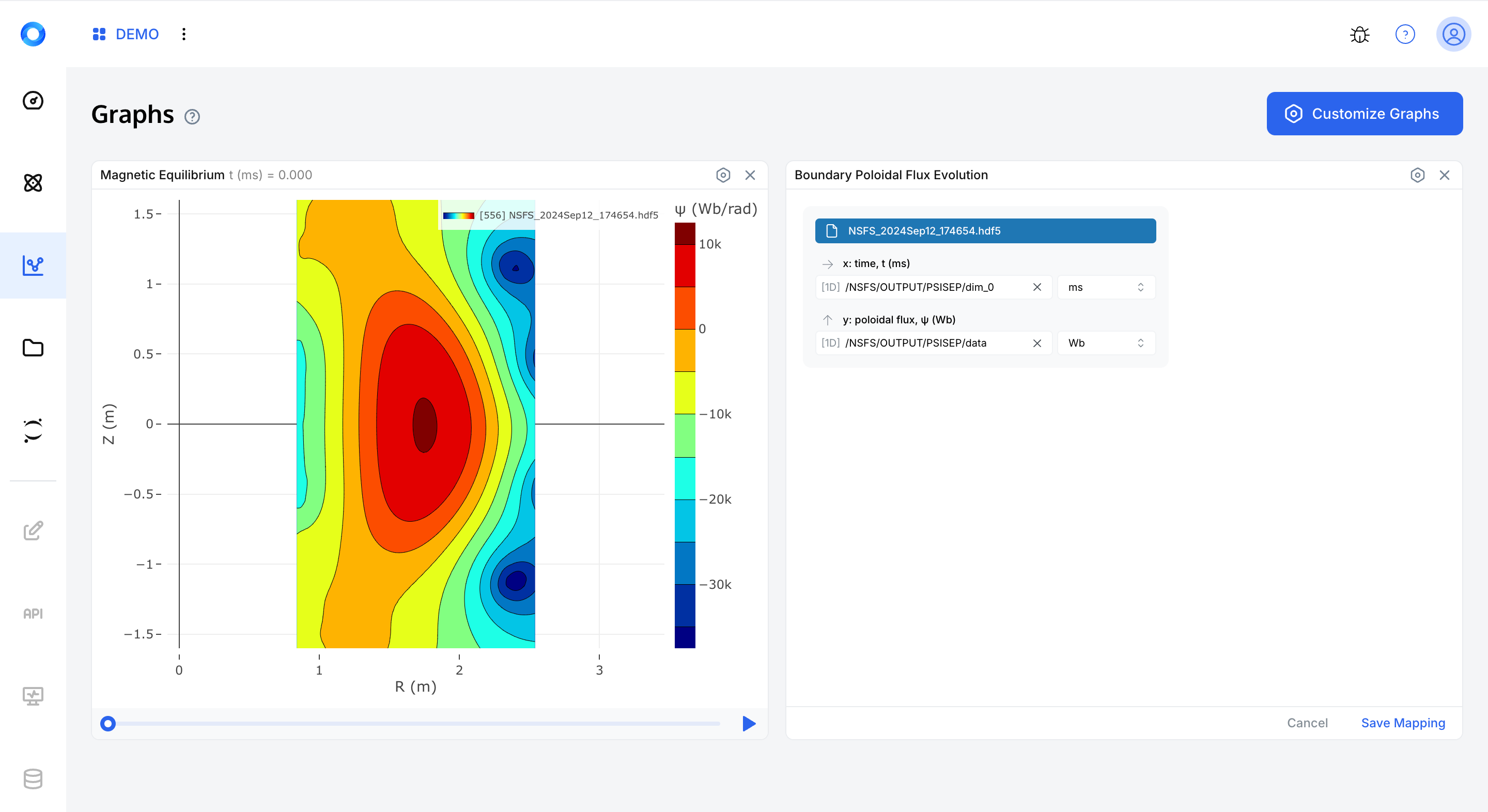Click Customize Graphs button
This screenshot has height=812, width=1488.
coord(1365,114)
